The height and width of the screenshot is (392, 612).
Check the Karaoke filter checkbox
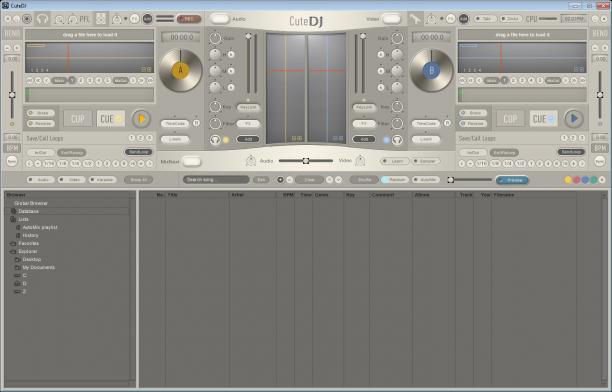(102, 180)
